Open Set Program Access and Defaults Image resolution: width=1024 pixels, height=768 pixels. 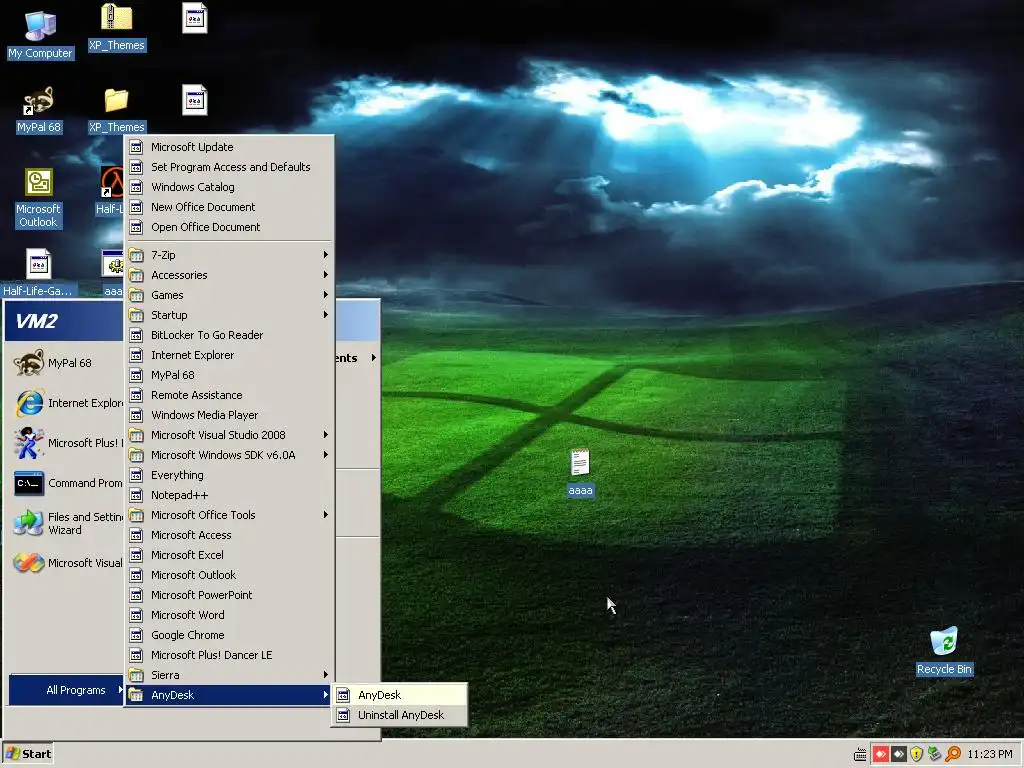coord(229,167)
